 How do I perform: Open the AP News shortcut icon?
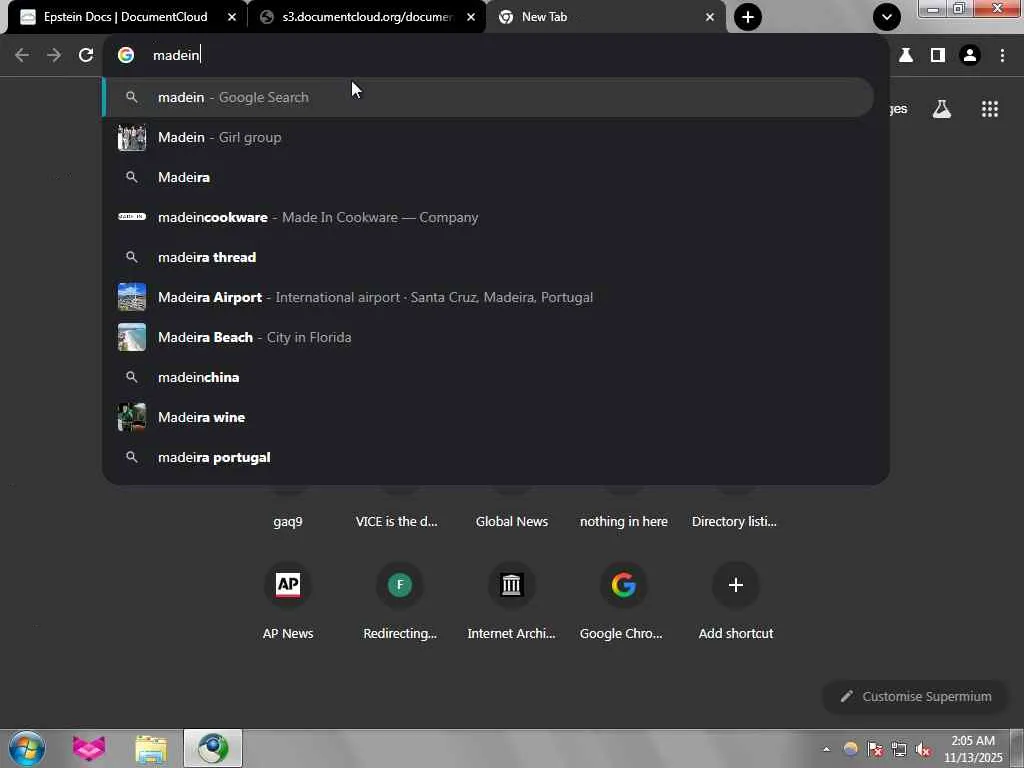288,584
